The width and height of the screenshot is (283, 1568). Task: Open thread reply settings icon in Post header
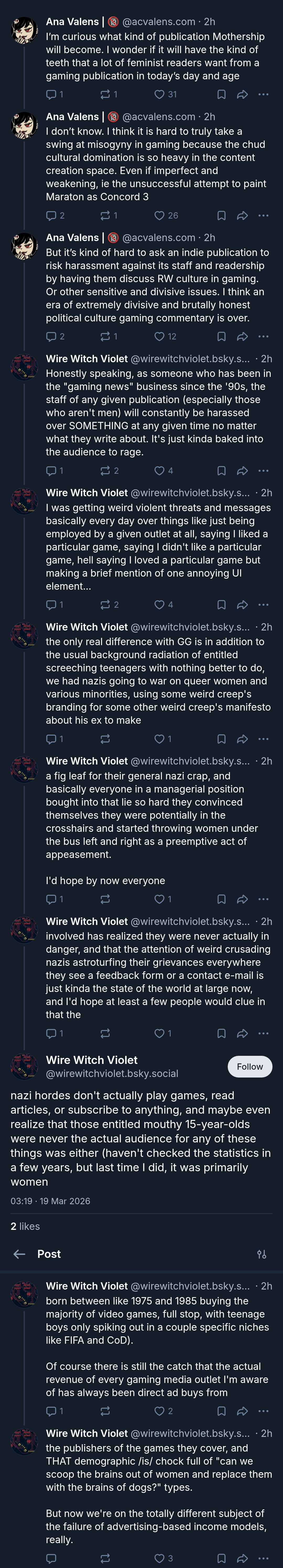click(262, 1254)
